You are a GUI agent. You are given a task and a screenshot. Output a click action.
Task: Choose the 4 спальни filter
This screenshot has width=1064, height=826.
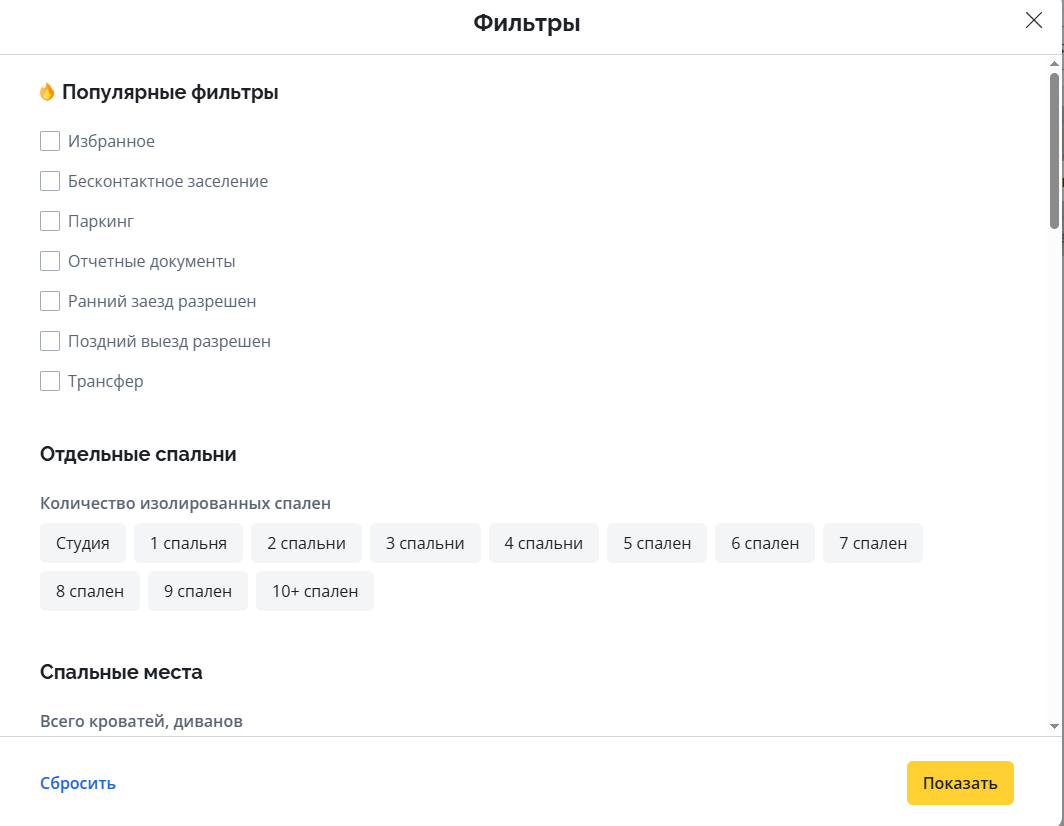click(x=543, y=543)
